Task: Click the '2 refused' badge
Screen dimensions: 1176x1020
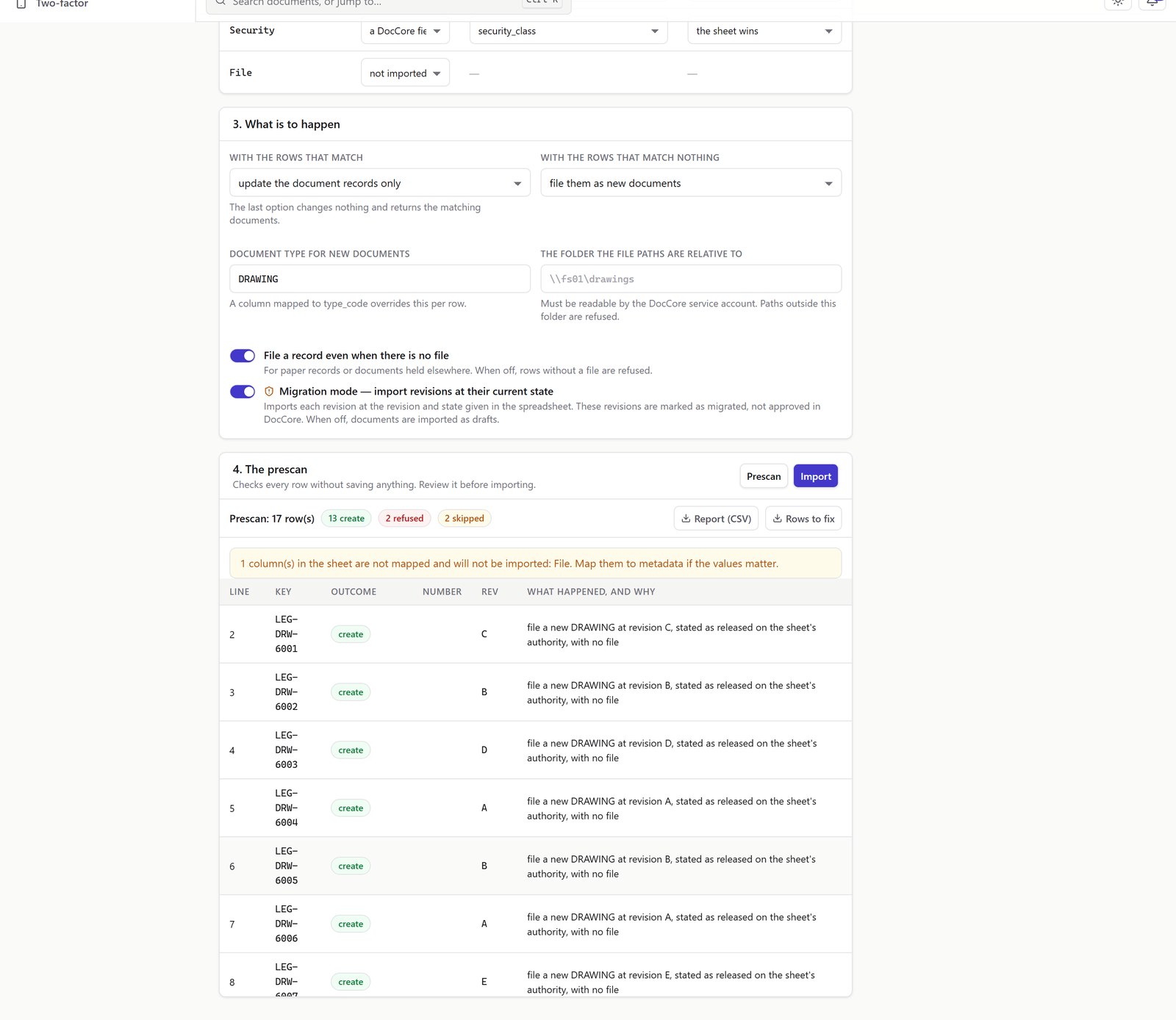Action: [x=404, y=519]
